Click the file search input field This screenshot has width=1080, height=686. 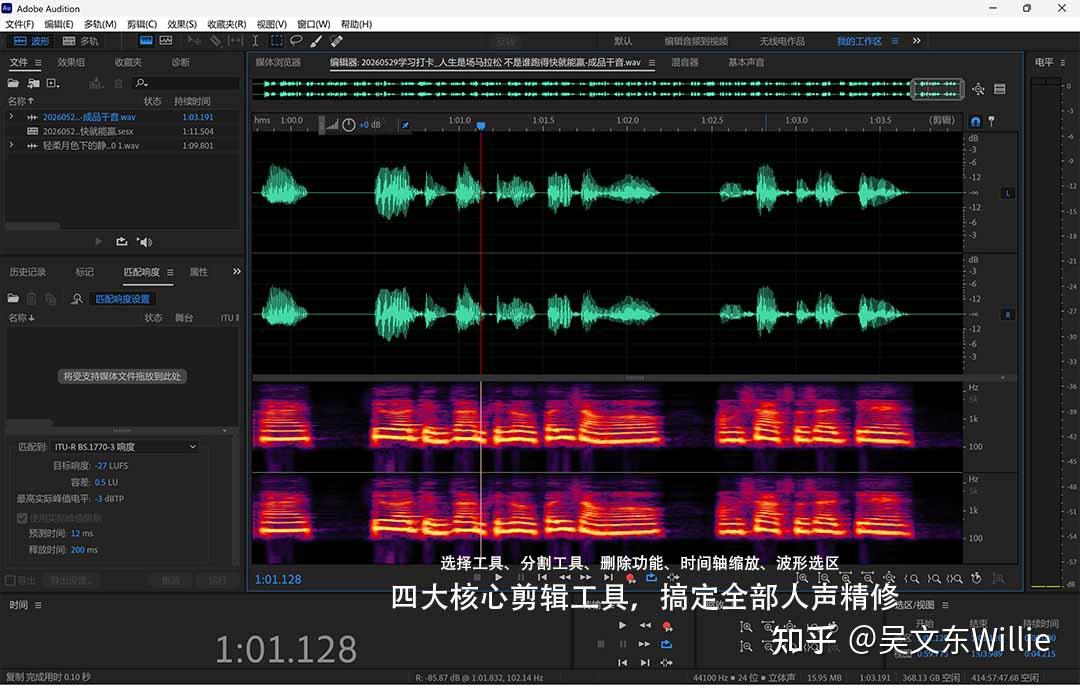(x=186, y=83)
